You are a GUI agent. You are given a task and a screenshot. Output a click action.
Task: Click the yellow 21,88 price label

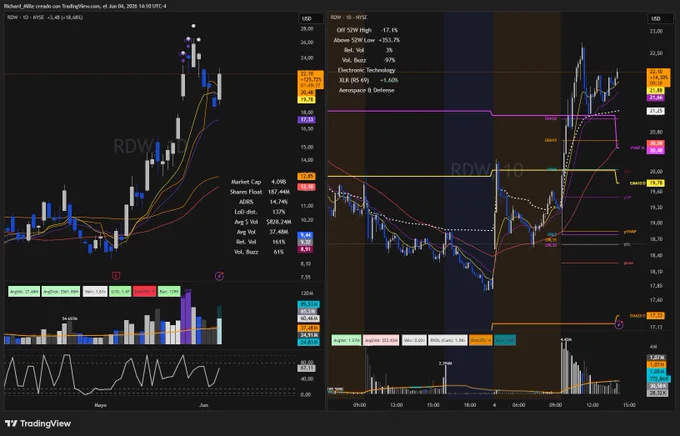(655, 90)
